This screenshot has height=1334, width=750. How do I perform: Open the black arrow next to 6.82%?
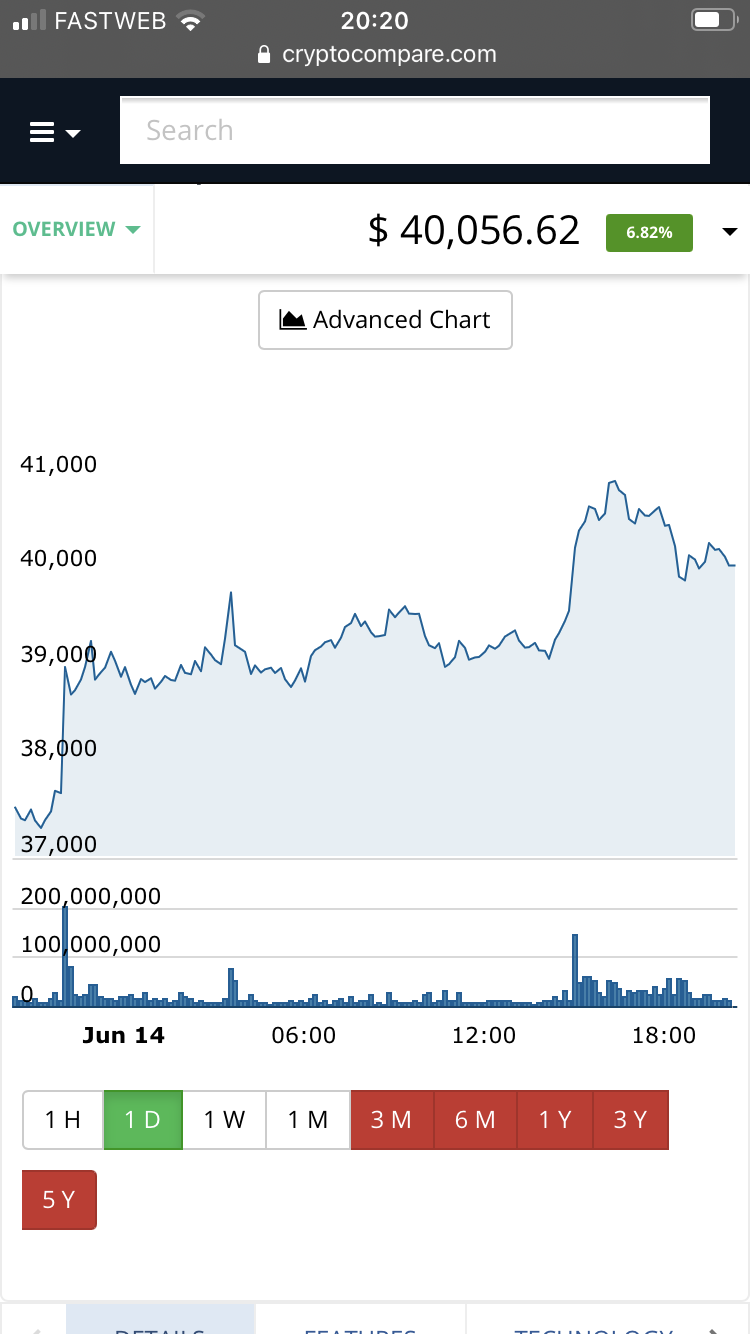coord(729,232)
